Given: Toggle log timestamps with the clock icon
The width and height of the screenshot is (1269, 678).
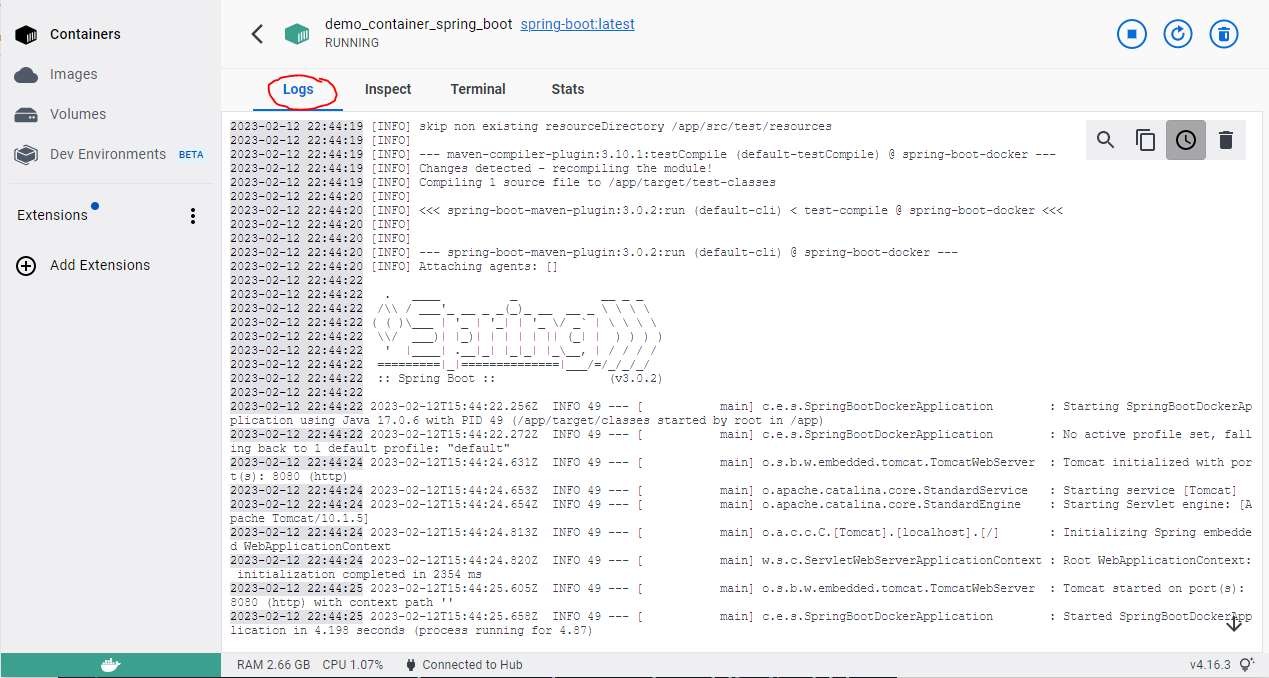Looking at the screenshot, I should click(x=1185, y=140).
